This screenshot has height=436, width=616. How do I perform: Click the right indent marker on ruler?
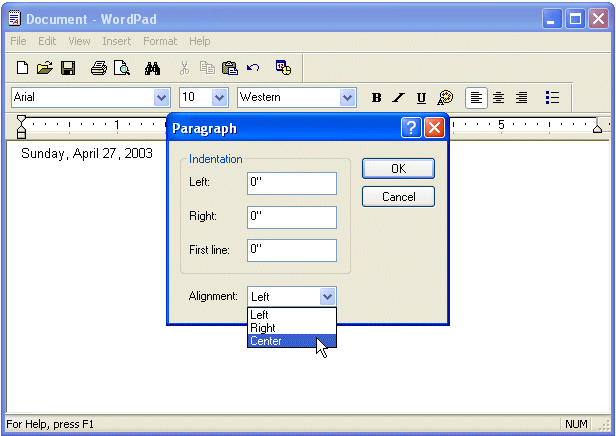tap(597, 128)
